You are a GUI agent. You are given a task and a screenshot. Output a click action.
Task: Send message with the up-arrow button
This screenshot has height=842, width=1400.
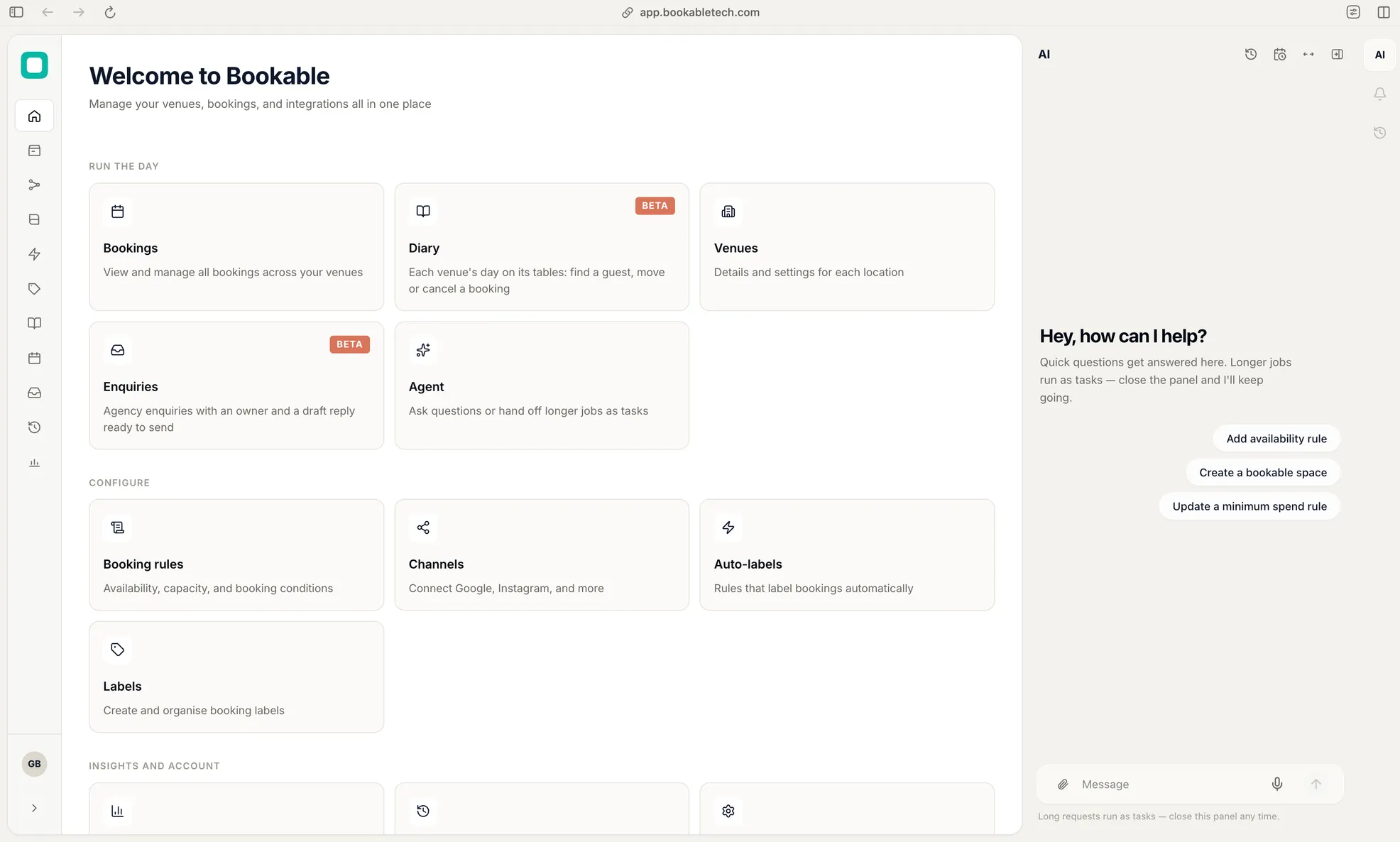point(1316,784)
